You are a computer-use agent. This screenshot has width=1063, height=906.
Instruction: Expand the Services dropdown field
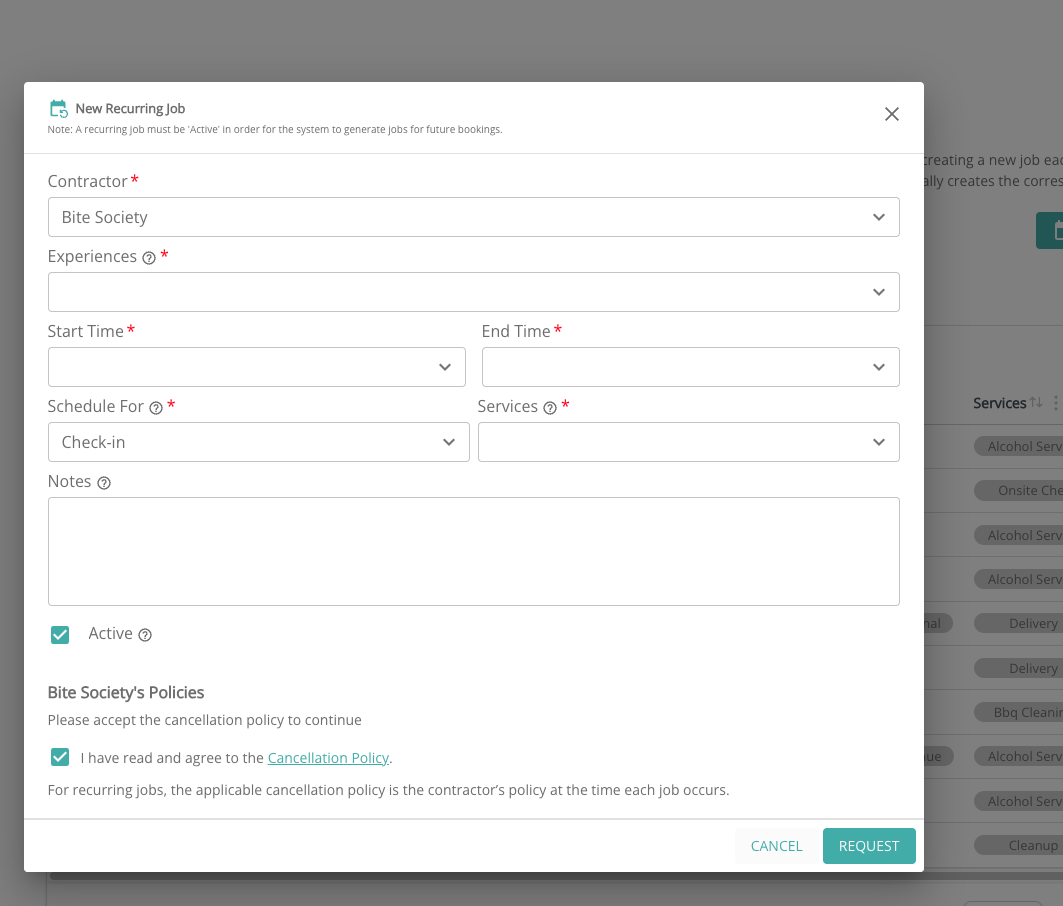tap(688, 442)
